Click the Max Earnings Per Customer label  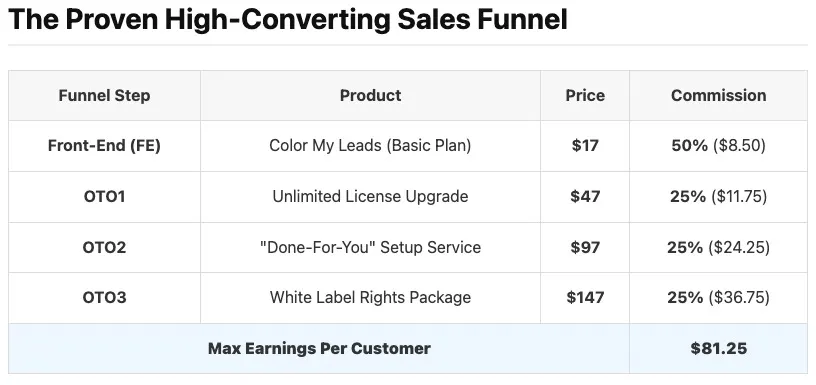319,348
